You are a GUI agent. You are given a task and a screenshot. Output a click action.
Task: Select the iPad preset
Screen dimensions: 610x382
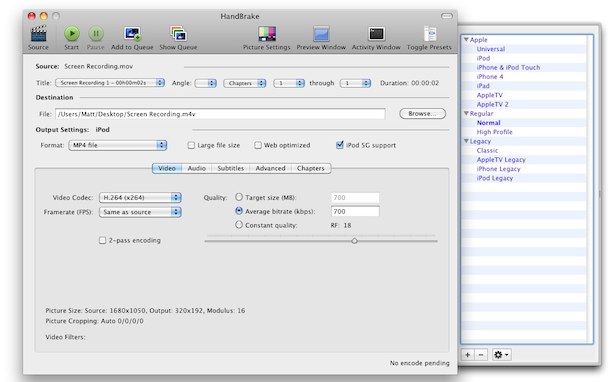click(x=483, y=86)
